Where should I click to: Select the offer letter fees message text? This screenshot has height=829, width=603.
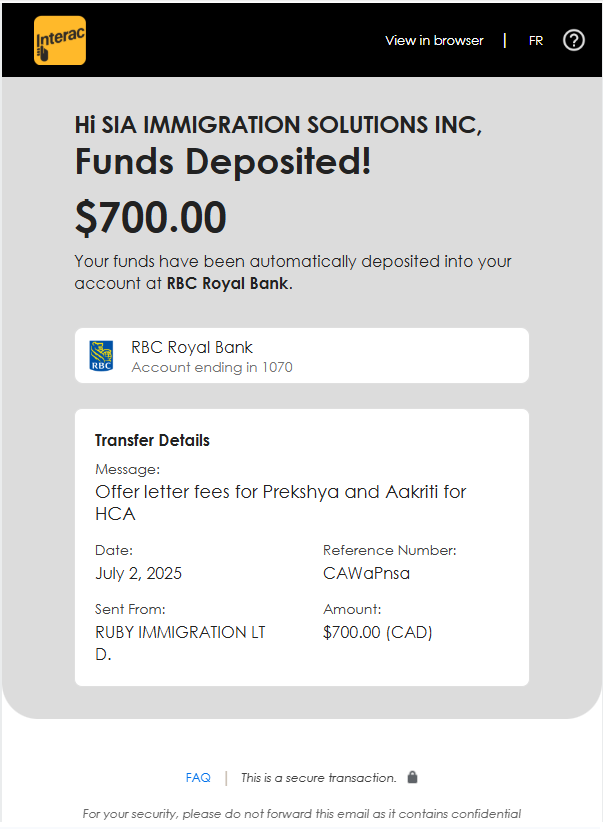point(280,502)
